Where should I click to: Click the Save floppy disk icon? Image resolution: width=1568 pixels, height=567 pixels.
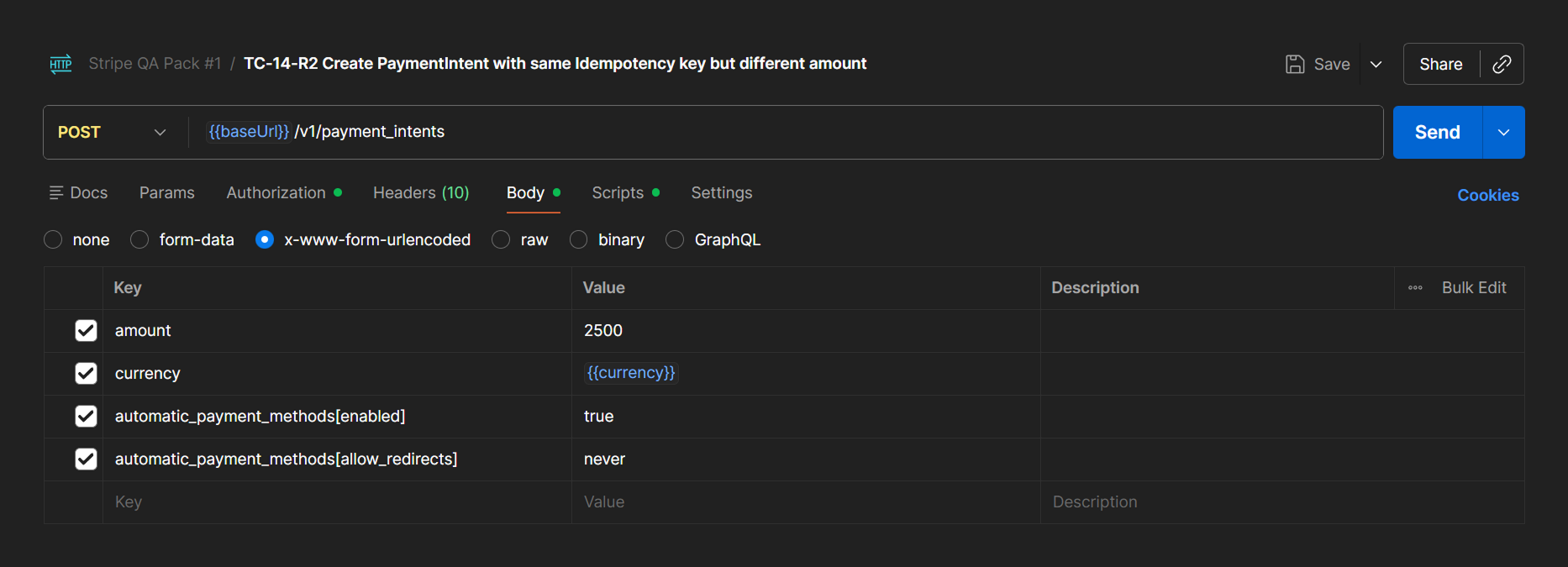[1295, 64]
